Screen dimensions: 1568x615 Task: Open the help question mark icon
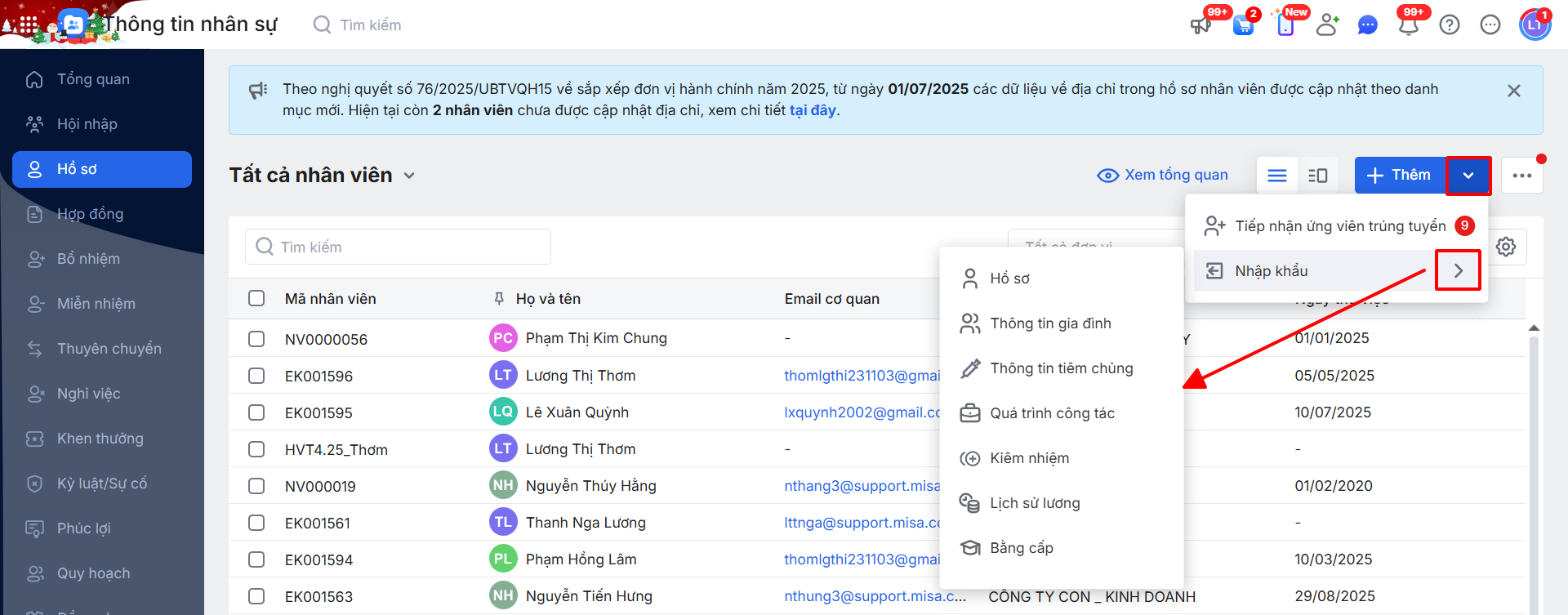coord(1450,25)
